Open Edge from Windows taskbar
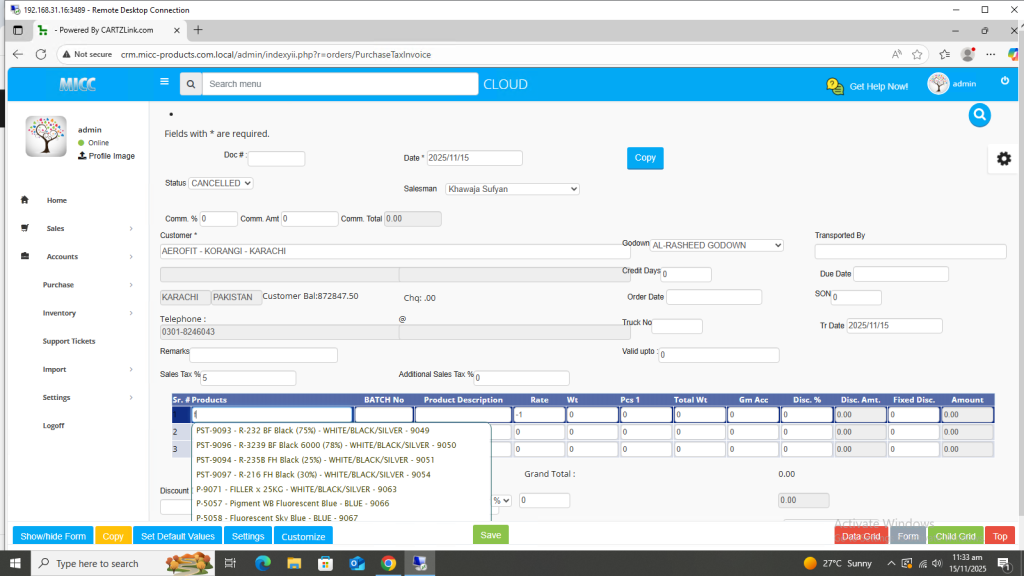The image size is (1024, 576). click(263, 563)
